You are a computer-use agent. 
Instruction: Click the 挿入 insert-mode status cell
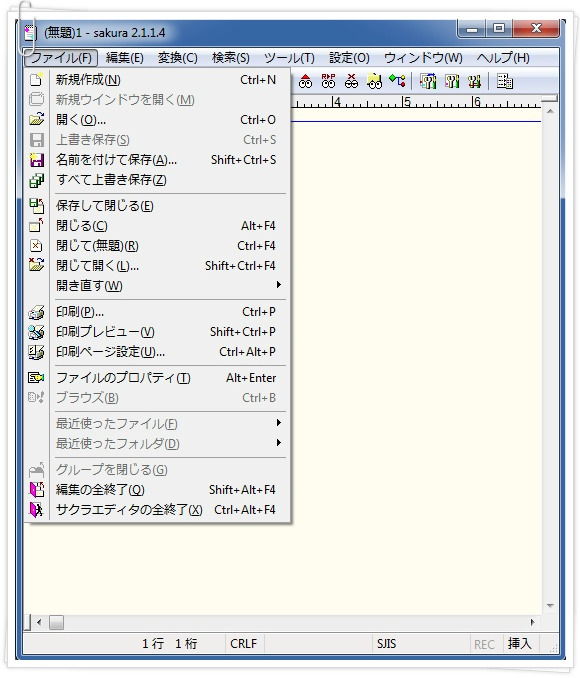click(519, 643)
